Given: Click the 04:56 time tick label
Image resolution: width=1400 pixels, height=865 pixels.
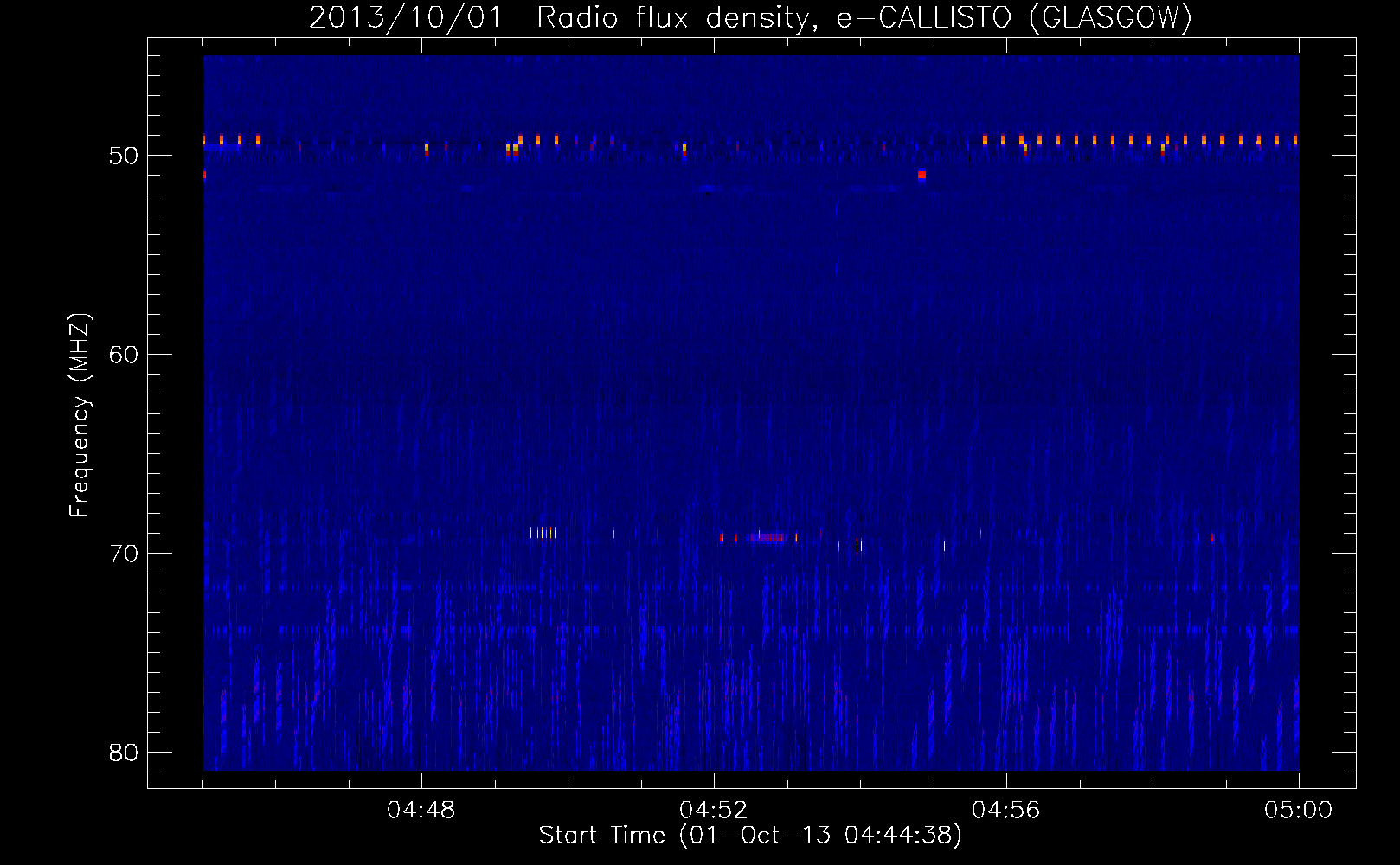Looking at the screenshot, I should click(x=1006, y=811).
